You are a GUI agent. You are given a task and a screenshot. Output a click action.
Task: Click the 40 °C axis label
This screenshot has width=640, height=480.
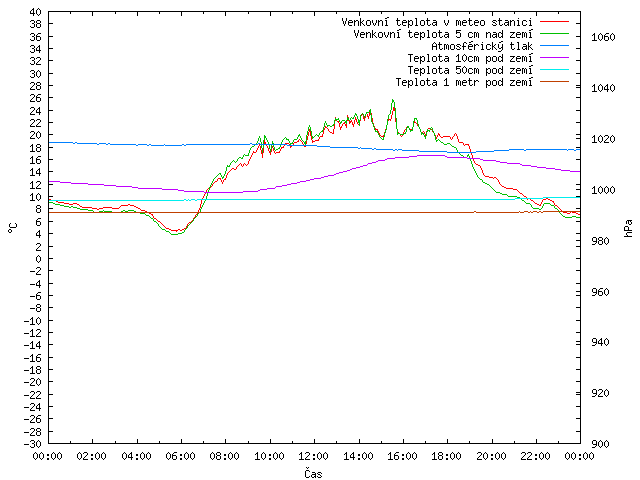(x=36, y=12)
